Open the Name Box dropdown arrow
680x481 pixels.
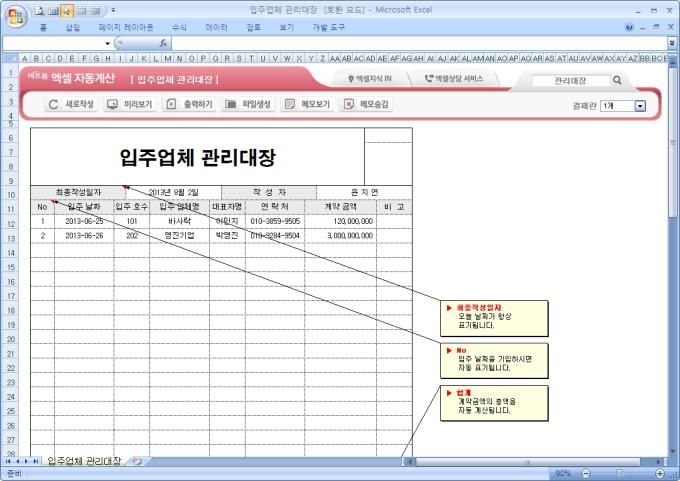pyautogui.click(x=107, y=43)
